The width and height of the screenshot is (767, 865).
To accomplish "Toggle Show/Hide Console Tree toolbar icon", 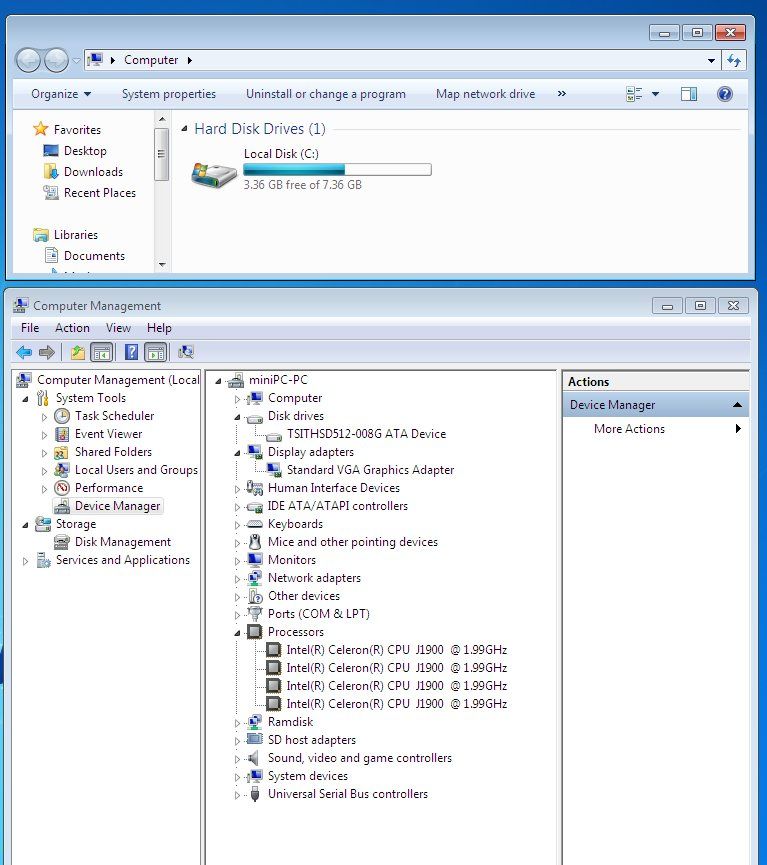I will click(x=102, y=352).
